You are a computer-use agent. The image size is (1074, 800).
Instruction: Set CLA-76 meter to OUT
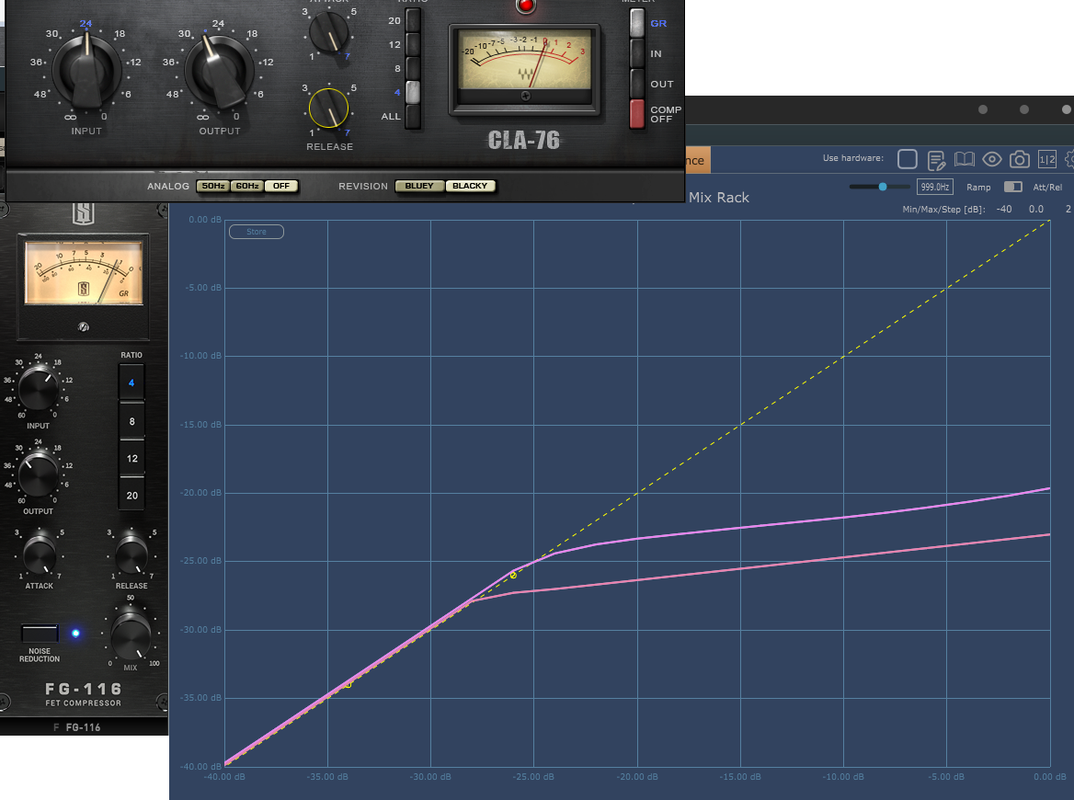point(637,84)
